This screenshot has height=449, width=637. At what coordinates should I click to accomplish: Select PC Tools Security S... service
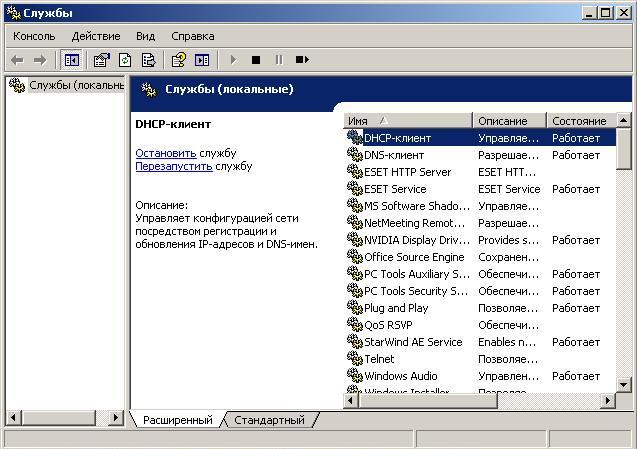point(416,291)
